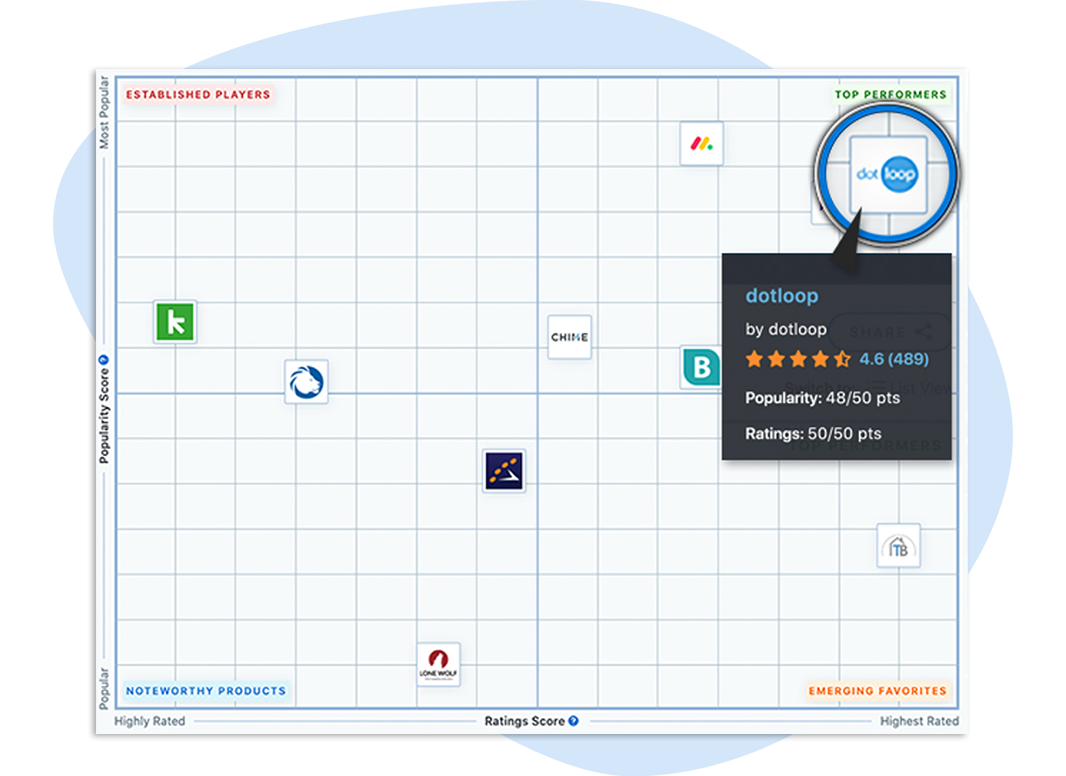Click Popularity Score help question icon
This screenshot has width=1066, height=776.
click(x=104, y=360)
